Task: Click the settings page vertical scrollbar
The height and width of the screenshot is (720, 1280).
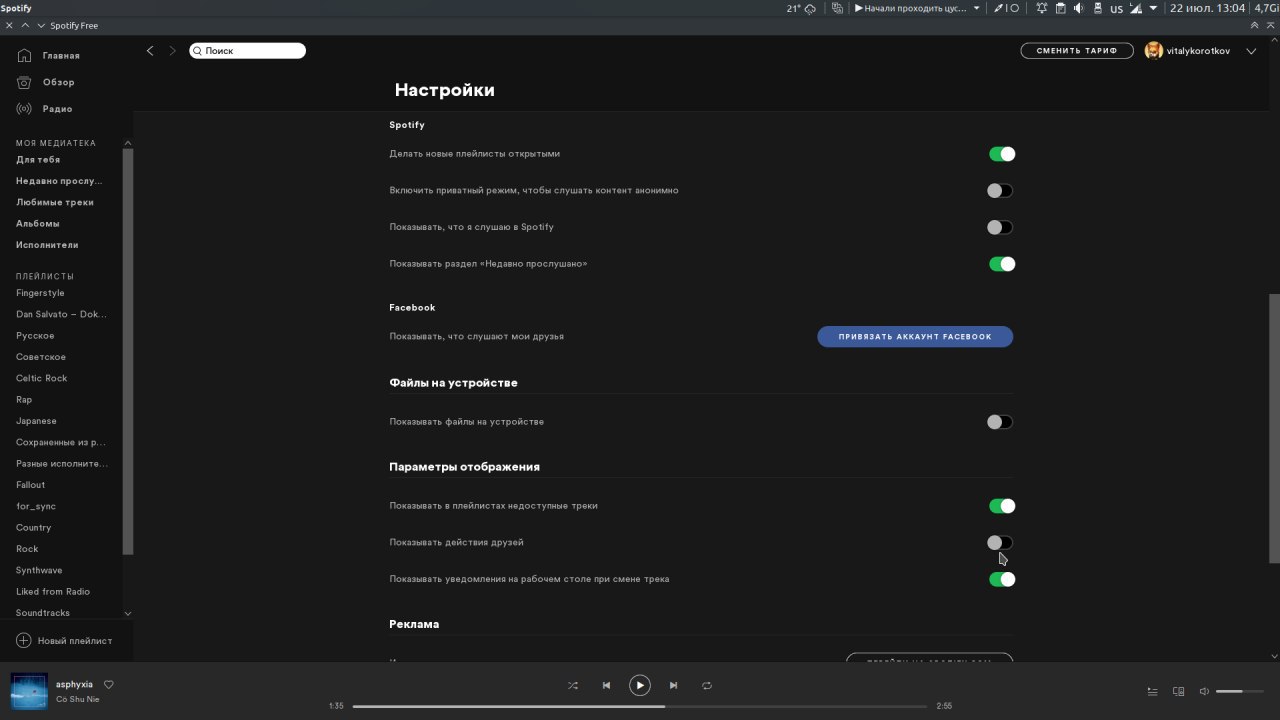Action: pos(1273,428)
